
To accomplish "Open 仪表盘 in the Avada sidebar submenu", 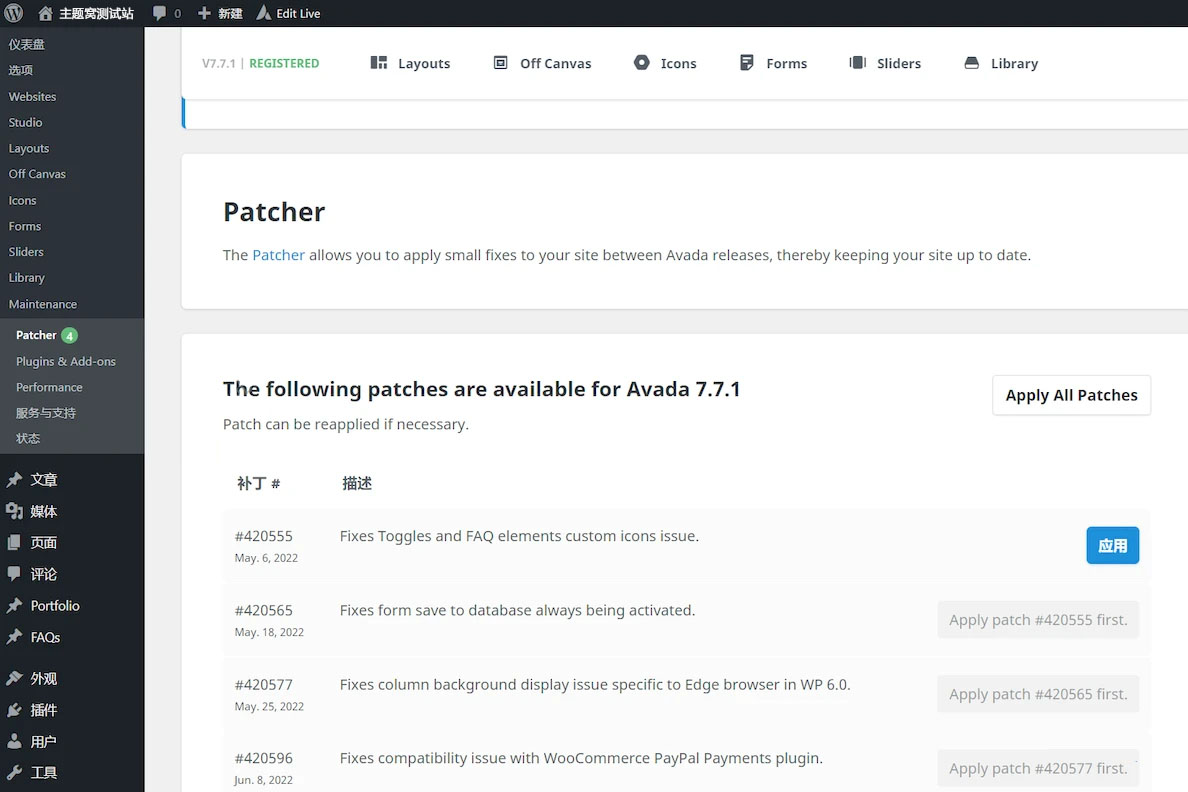I will pyautogui.click(x=27, y=44).
